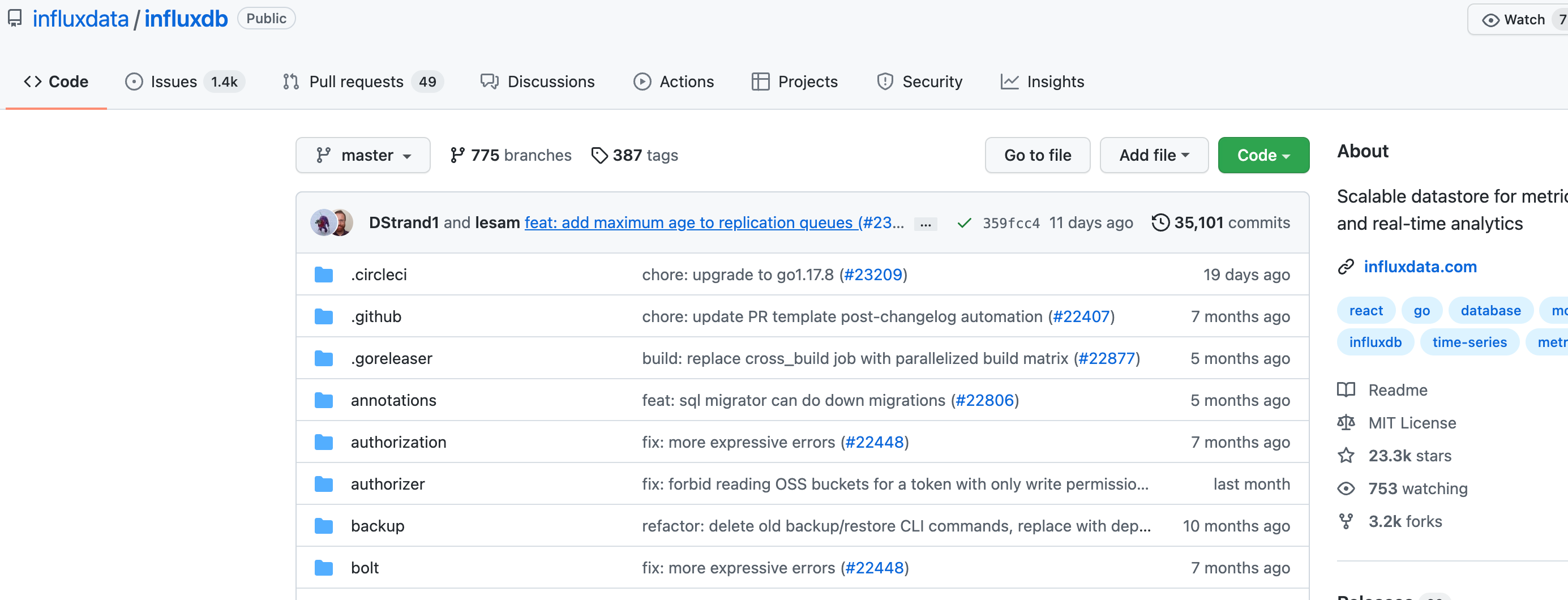Viewport: 1568px width, 600px height.
Task: Click the green checkmark on commit 359fcc4
Action: (x=964, y=222)
